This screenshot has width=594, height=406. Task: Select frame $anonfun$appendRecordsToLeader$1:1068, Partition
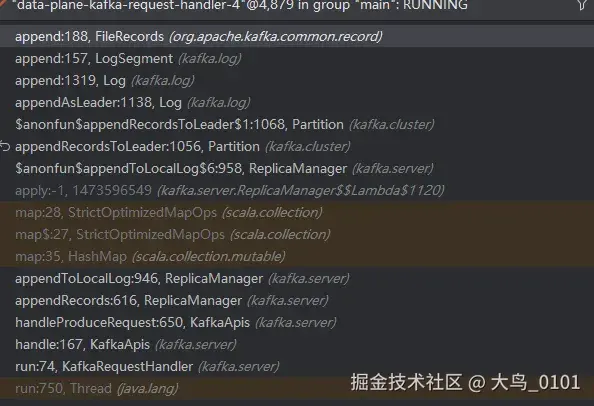[297, 124]
